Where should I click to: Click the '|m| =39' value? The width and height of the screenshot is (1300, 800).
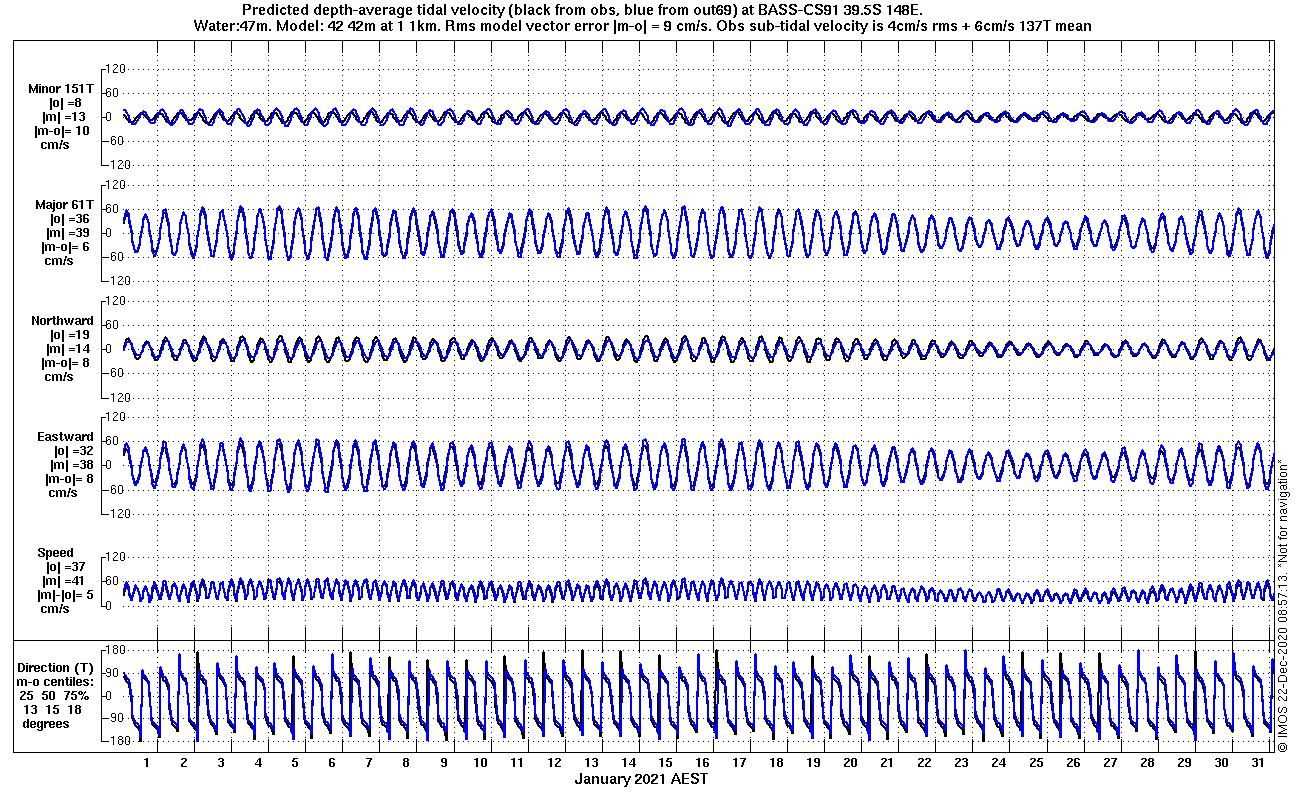tap(69, 233)
